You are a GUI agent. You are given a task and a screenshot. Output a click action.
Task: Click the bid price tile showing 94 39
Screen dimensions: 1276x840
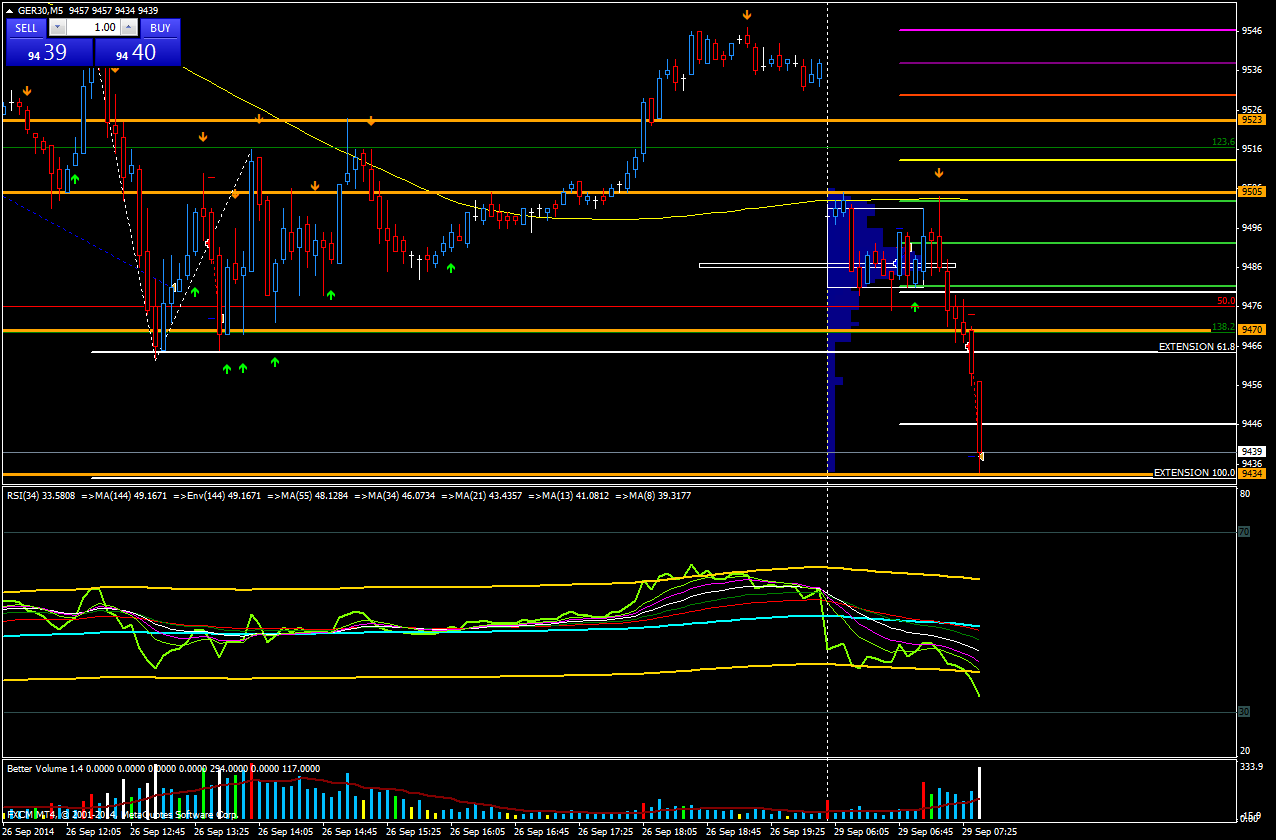(48, 53)
